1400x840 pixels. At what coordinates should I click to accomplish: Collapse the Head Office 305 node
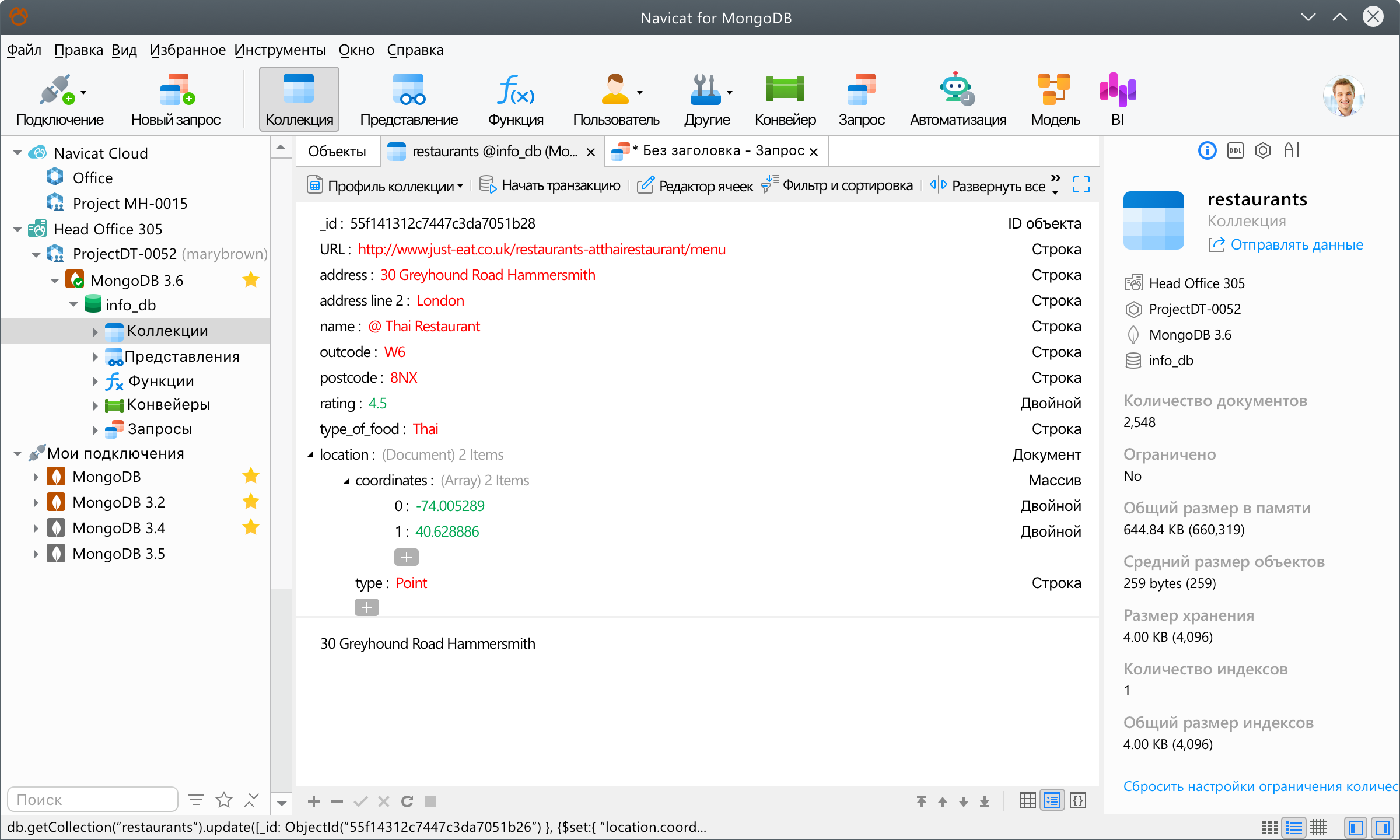click(x=17, y=229)
